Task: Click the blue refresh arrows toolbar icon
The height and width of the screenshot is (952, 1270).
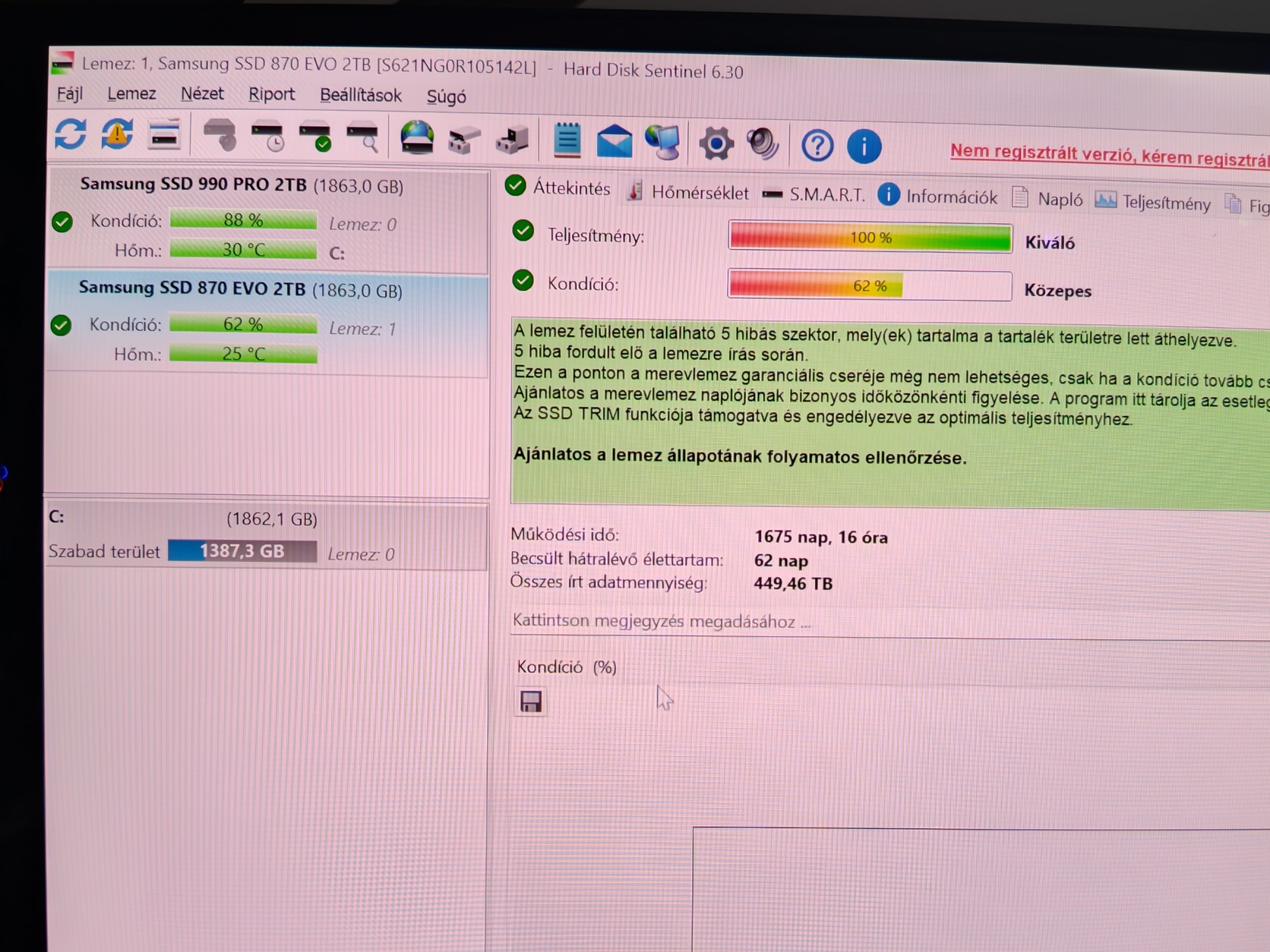Action: pyautogui.click(x=71, y=134)
